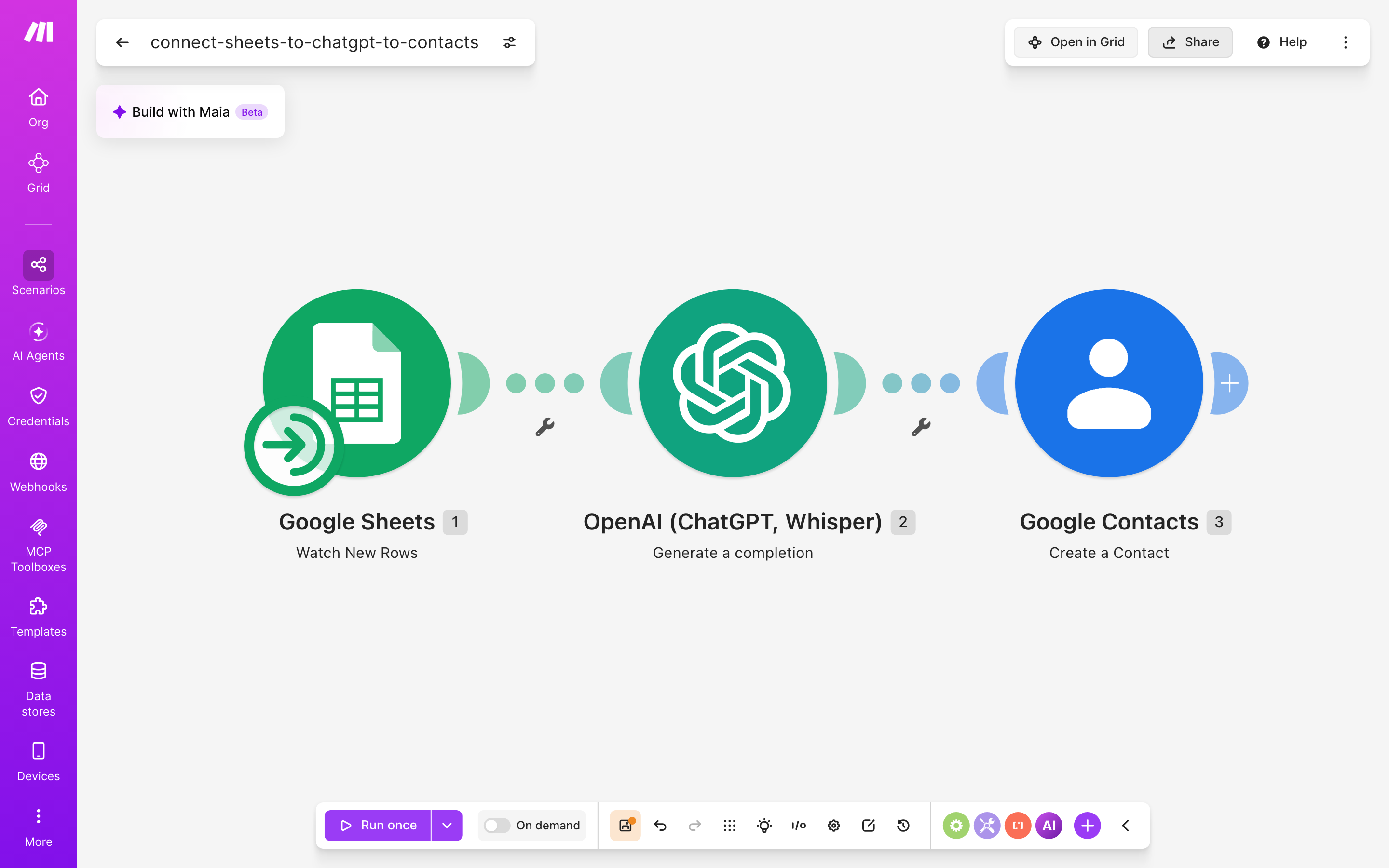Open the history clock icon in toolbar
This screenshot has height=868, width=1389.
pos(903,826)
